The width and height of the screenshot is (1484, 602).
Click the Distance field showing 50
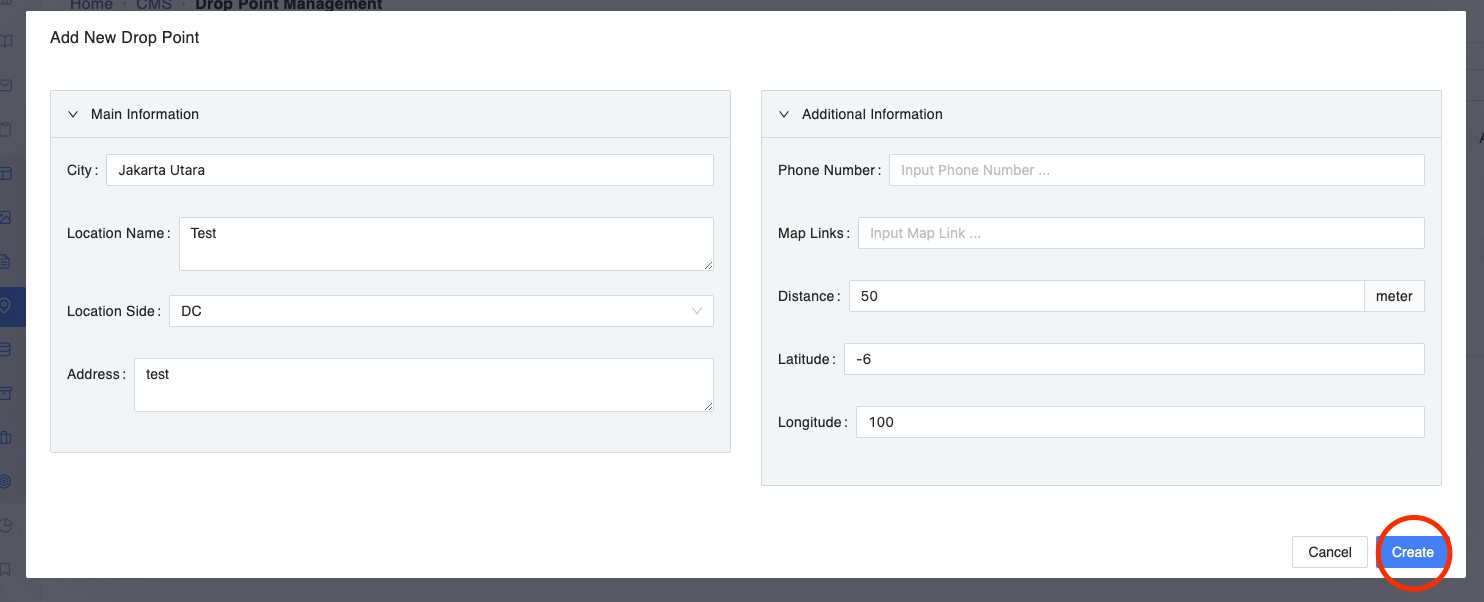(x=1106, y=296)
